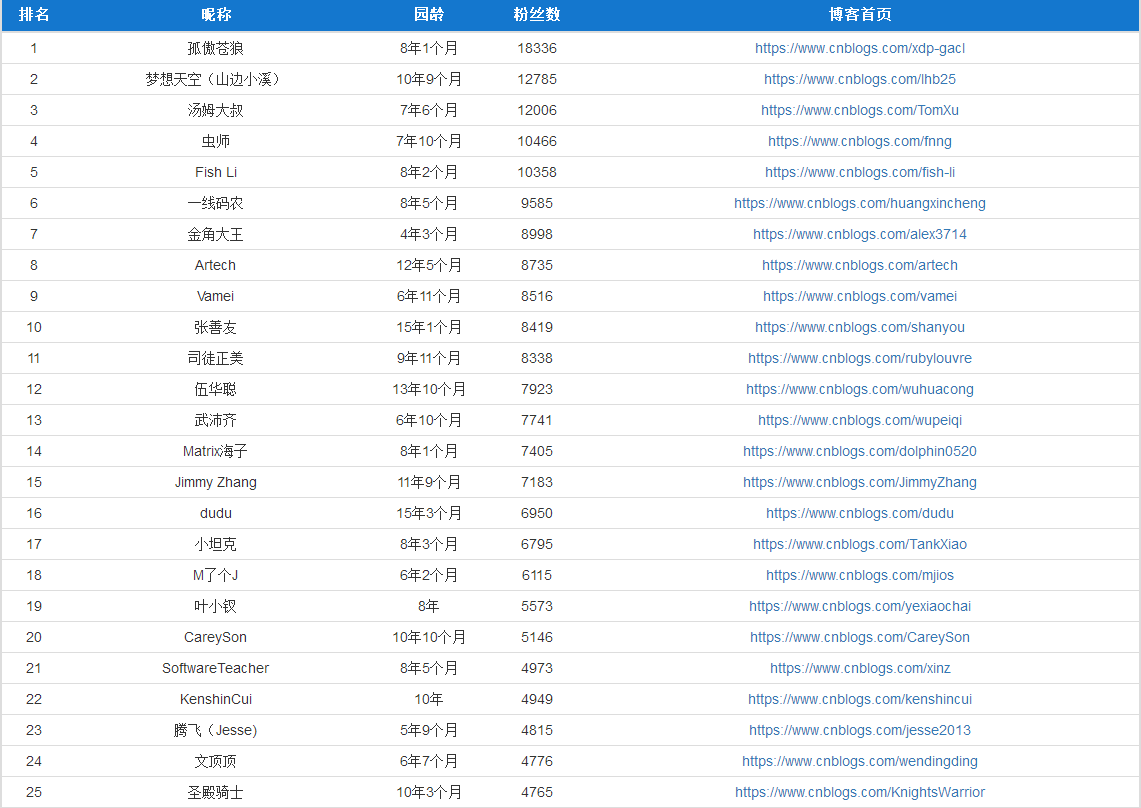
Task: Select the nickname 伍华聪
Action: [x=215, y=389]
